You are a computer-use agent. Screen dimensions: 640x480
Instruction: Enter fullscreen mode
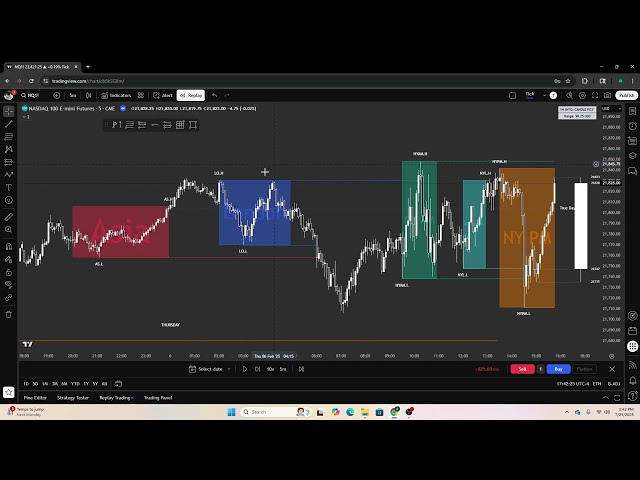pyautogui.click(x=595, y=95)
